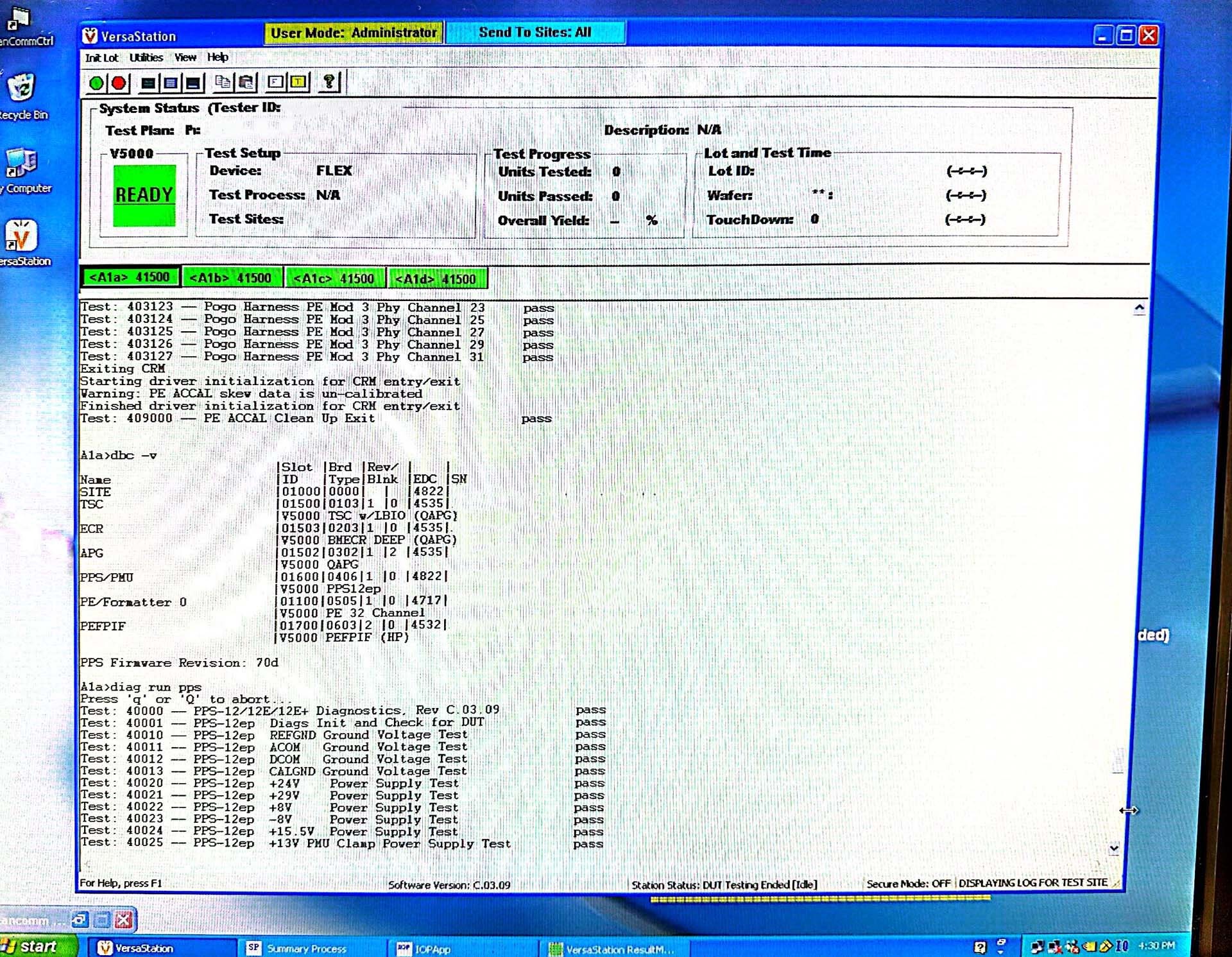Click the dark blue window view icon
This screenshot has width=1232, height=957.
click(193, 83)
